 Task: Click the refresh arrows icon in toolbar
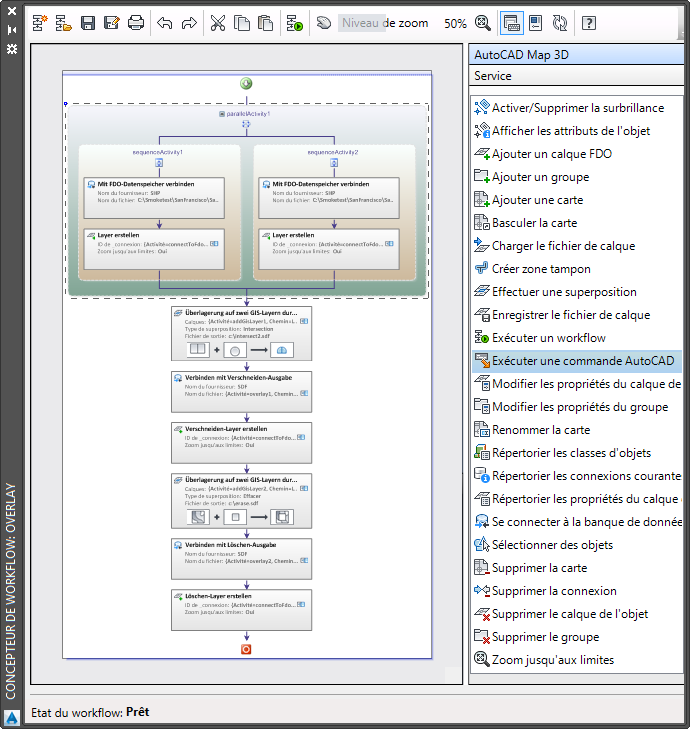coord(560,23)
